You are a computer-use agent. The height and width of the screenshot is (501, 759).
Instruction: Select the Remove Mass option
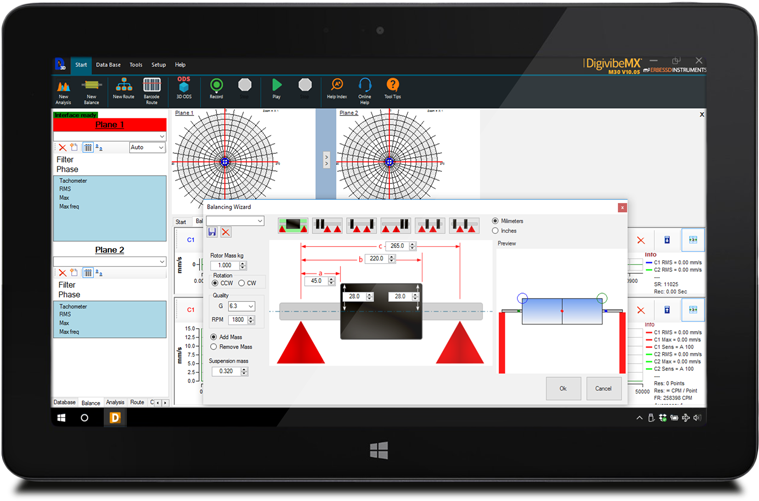(214, 346)
